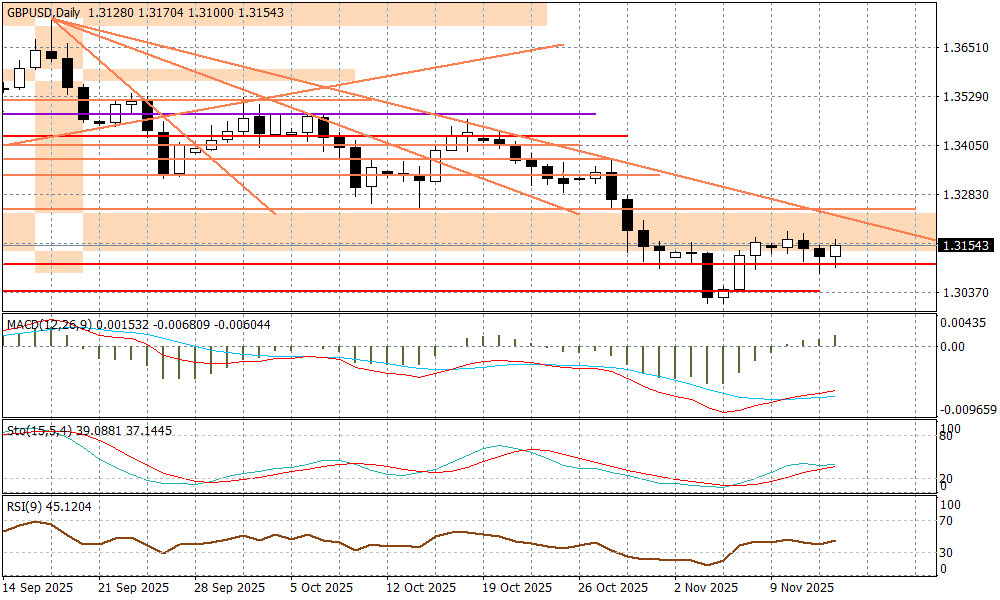Click the 14 Sep 2025 date label
The width and height of the screenshot is (1000, 600).
pos(40,587)
